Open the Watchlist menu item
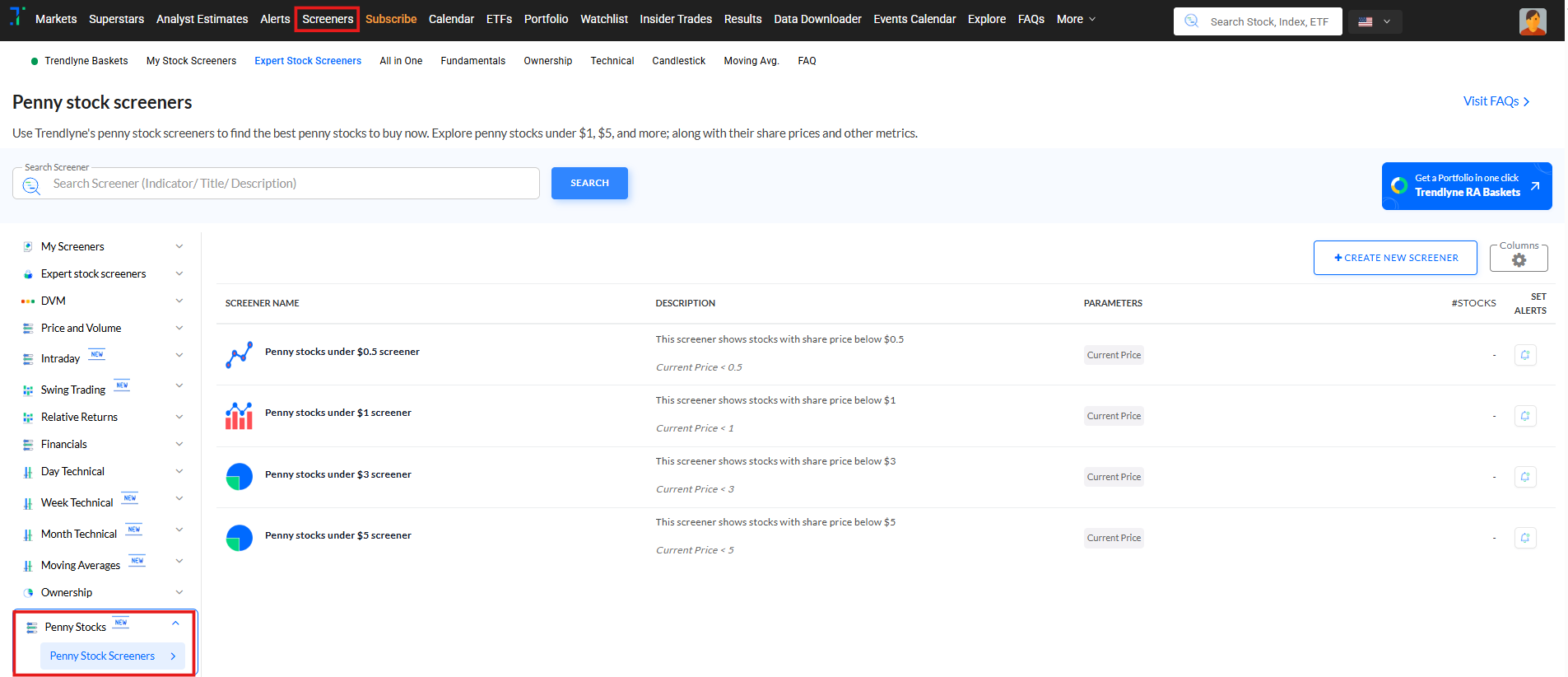 [x=603, y=19]
